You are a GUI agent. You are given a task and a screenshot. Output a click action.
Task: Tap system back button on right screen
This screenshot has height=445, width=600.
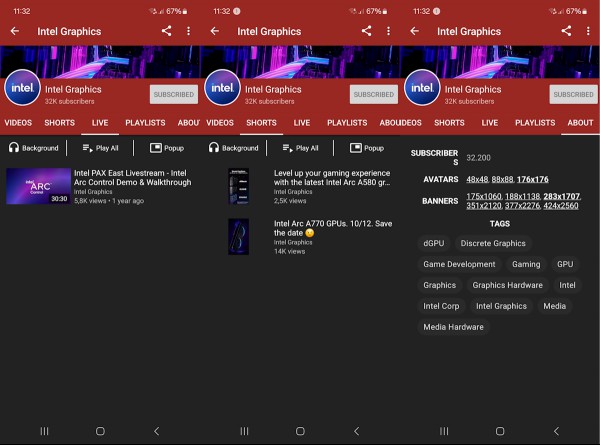click(x=556, y=431)
